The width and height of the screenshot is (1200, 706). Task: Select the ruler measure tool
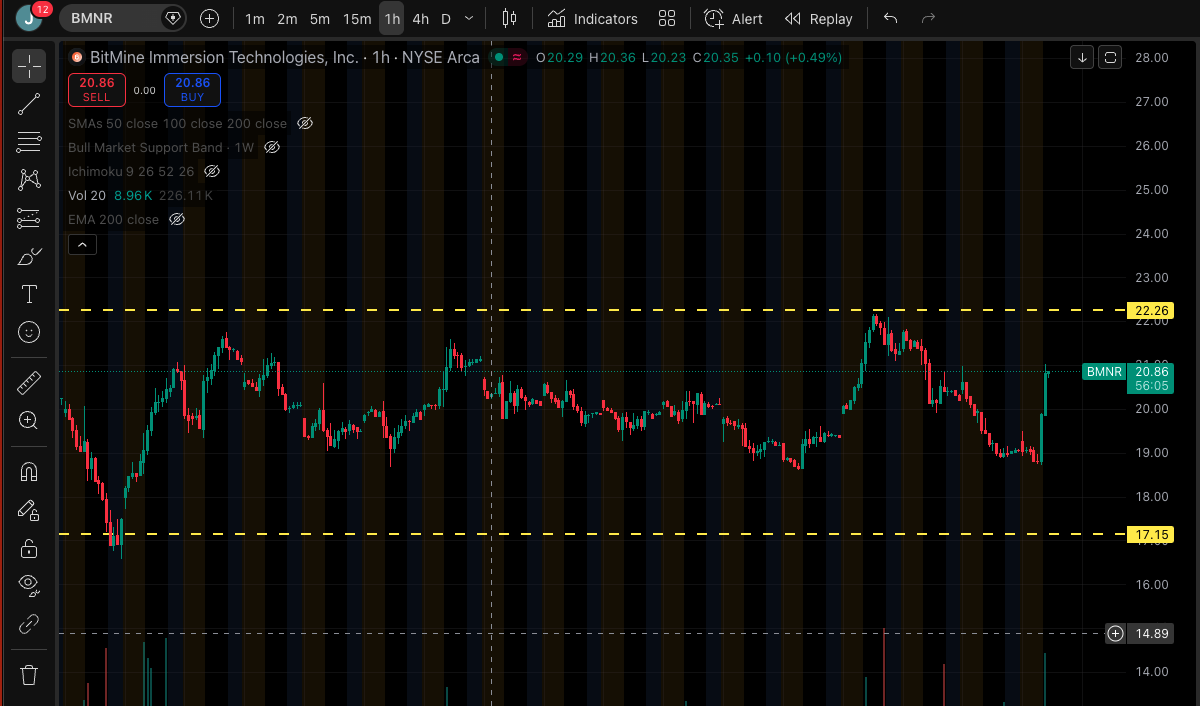point(29,381)
